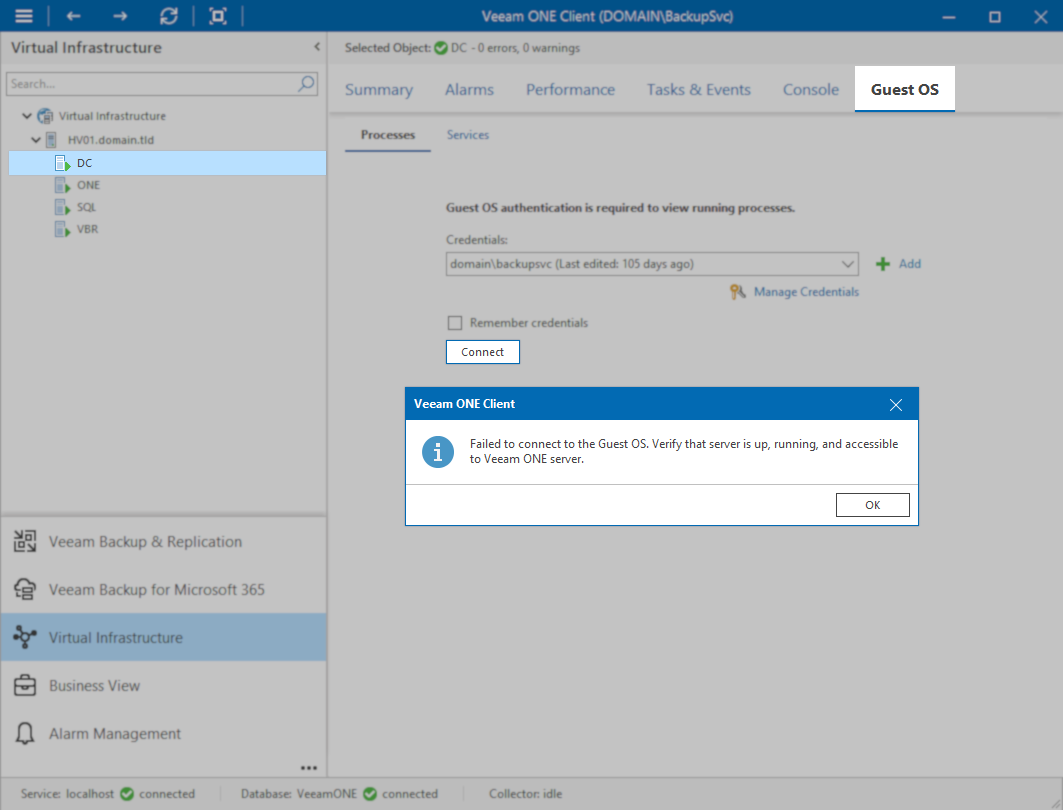Open the hamburger main menu
Image resolution: width=1063 pixels, height=810 pixels.
coord(24,16)
